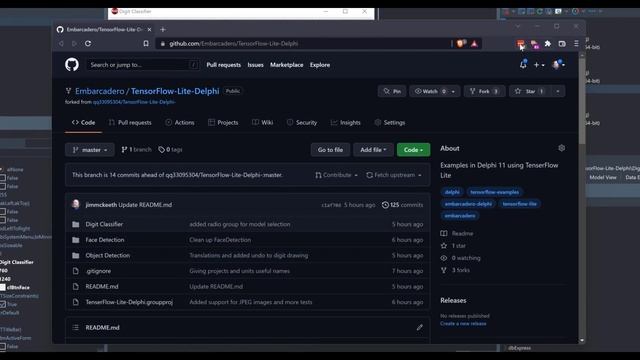Open forked-from qq33095304 repository link
The width and height of the screenshot is (640, 360).
point(134,102)
